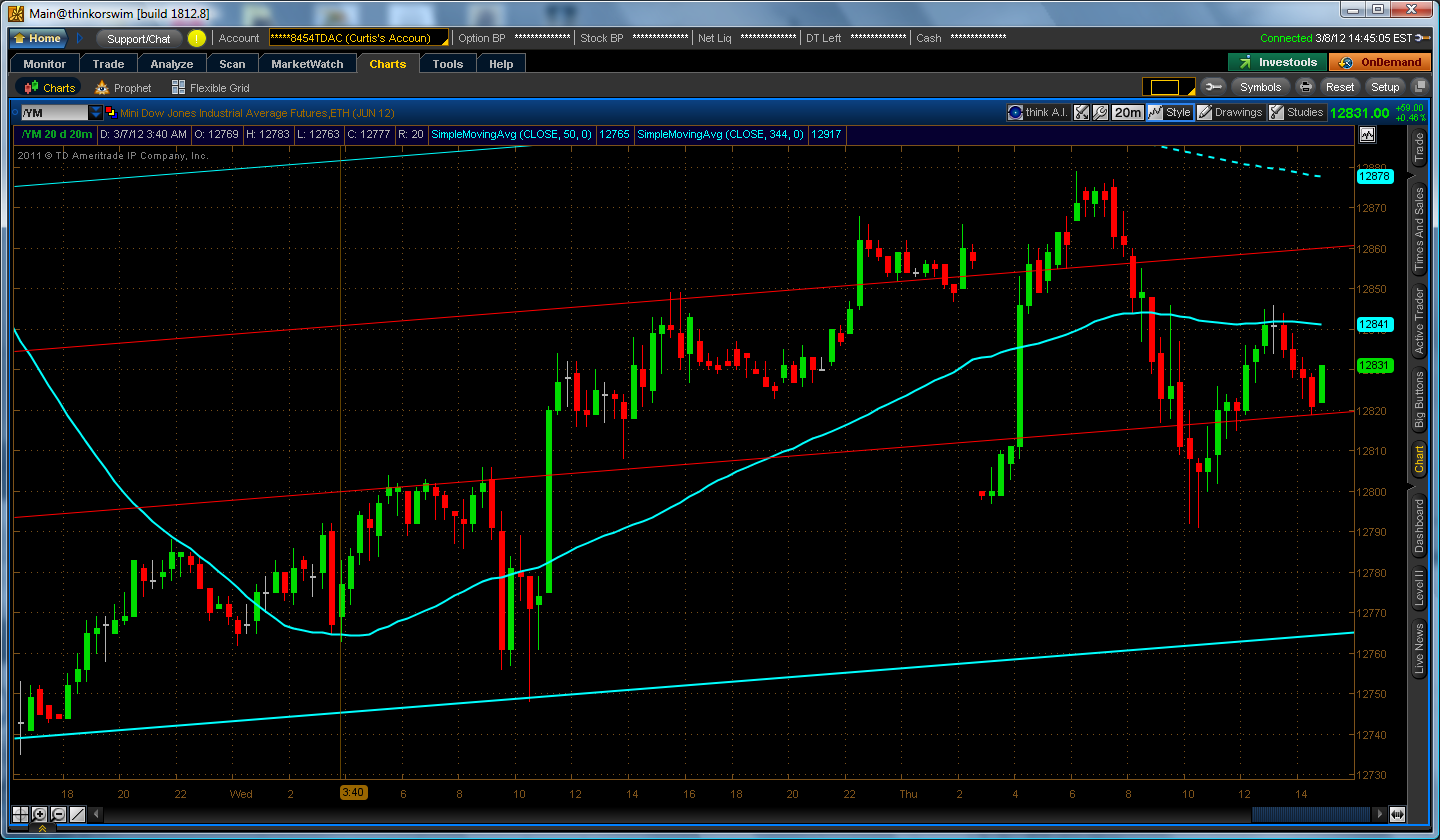Click the 12878 price label on the axis
This screenshot has height=840, width=1440.
pyautogui.click(x=1374, y=176)
